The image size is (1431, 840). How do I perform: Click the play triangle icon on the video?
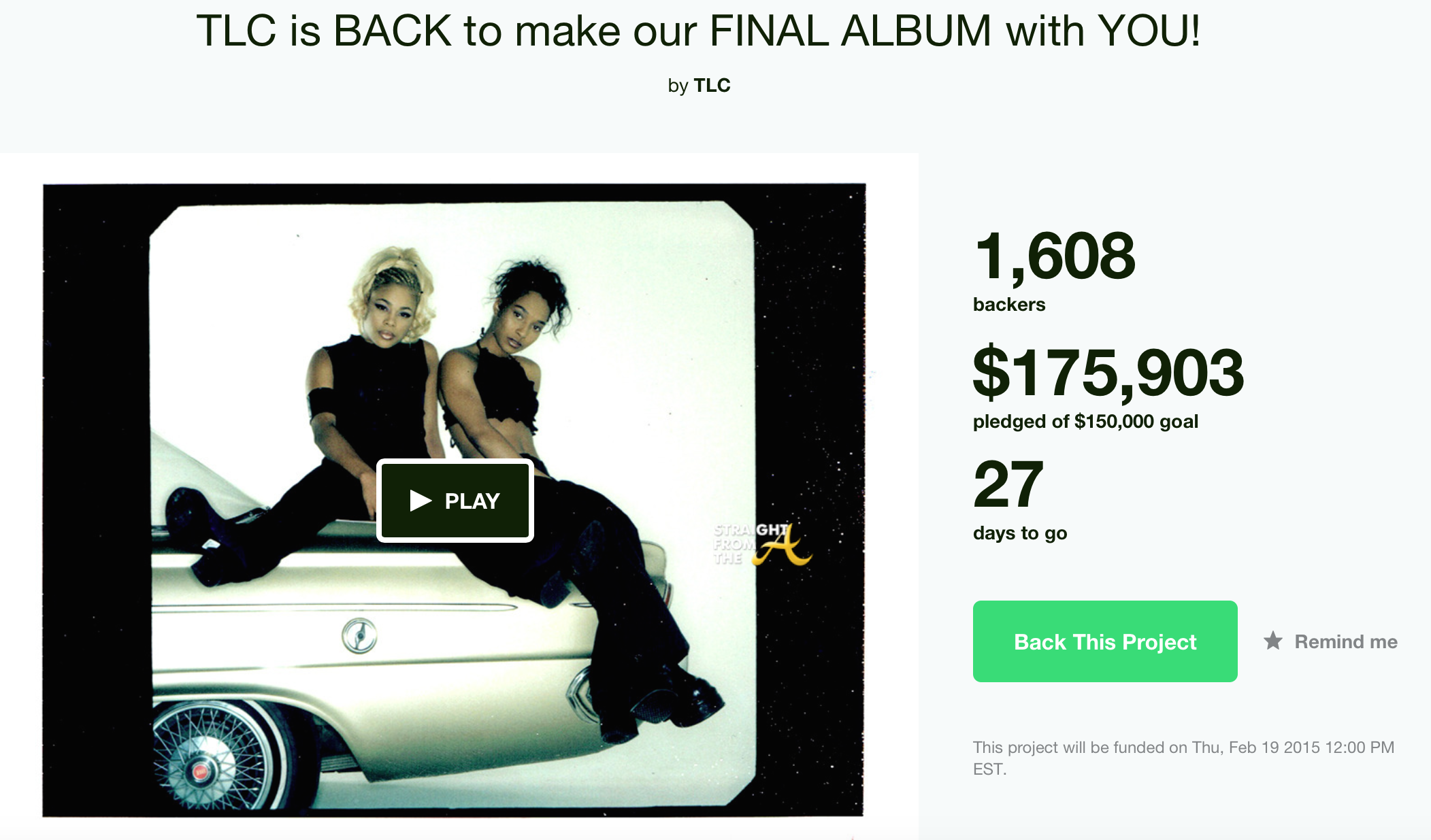(421, 501)
